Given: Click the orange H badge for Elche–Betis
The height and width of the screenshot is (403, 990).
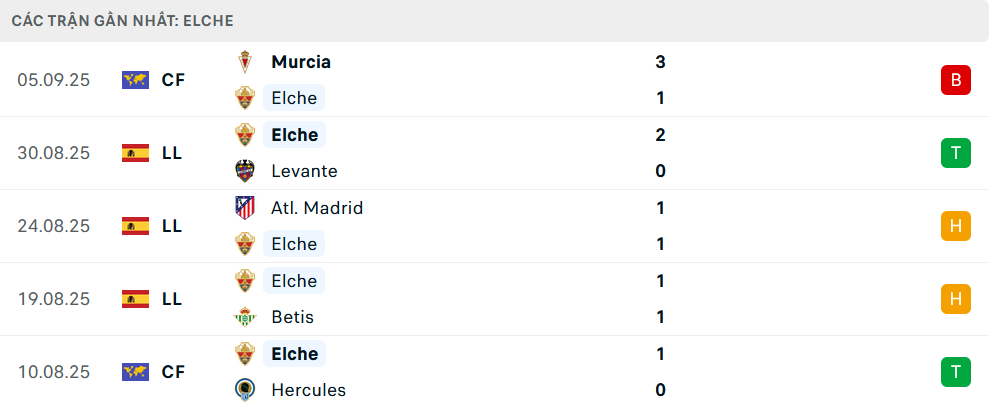Looking at the screenshot, I should point(956,299).
